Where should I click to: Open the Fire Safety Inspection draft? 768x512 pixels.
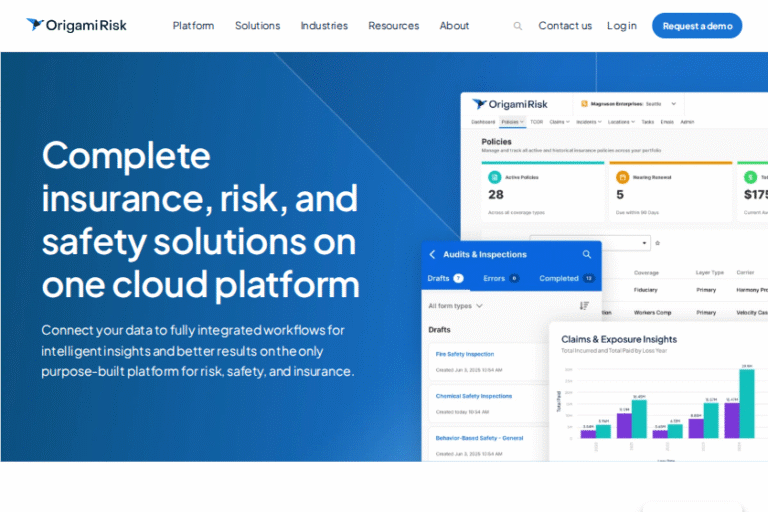coord(465,354)
